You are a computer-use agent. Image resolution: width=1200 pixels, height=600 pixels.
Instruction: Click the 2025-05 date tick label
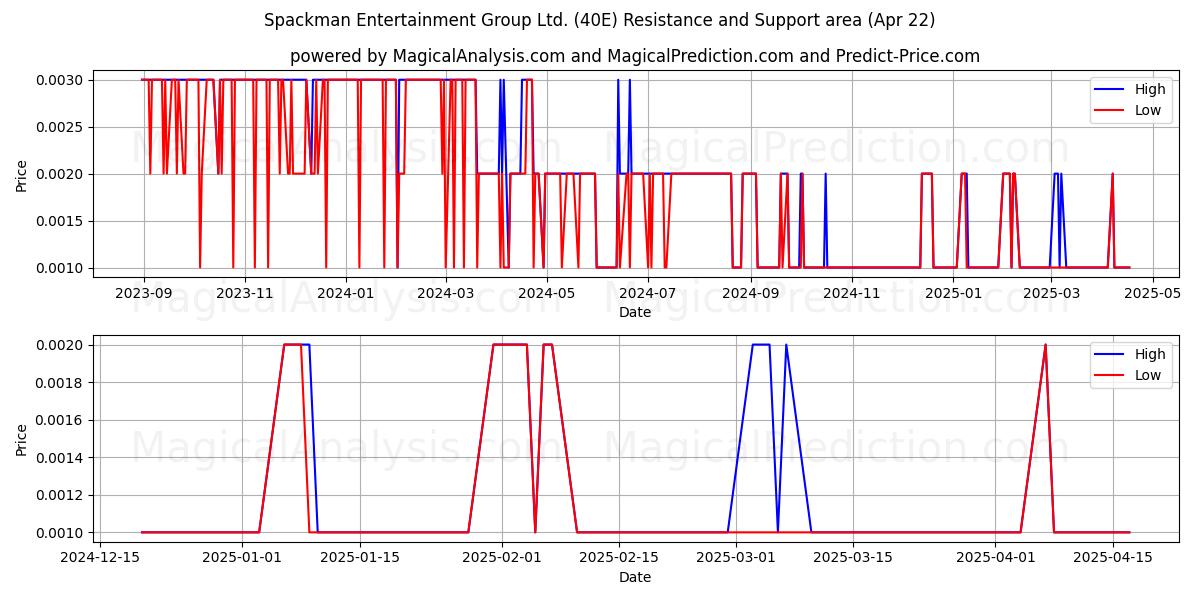tap(1152, 293)
